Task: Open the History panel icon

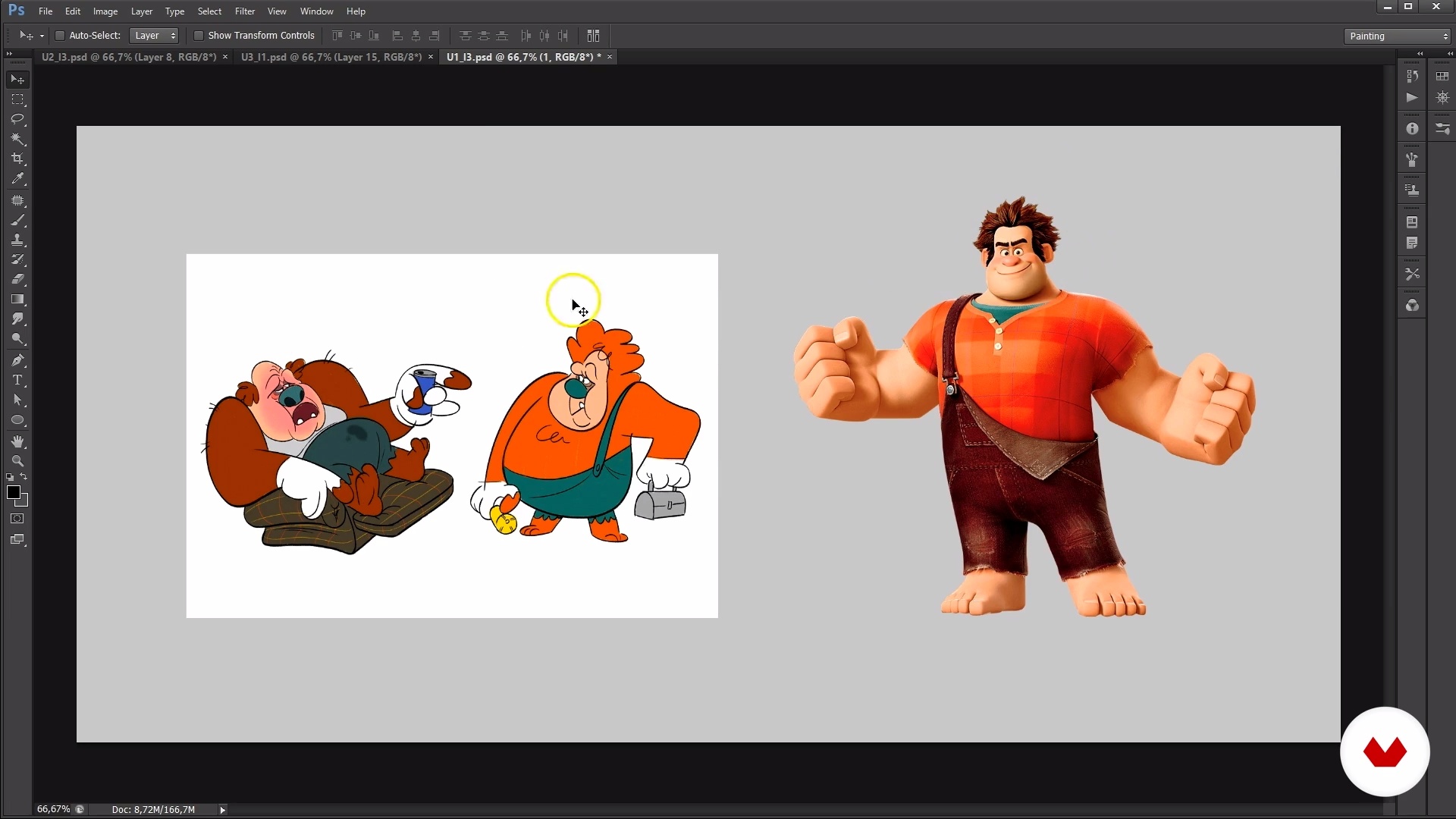Action: pyautogui.click(x=1412, y=77)
